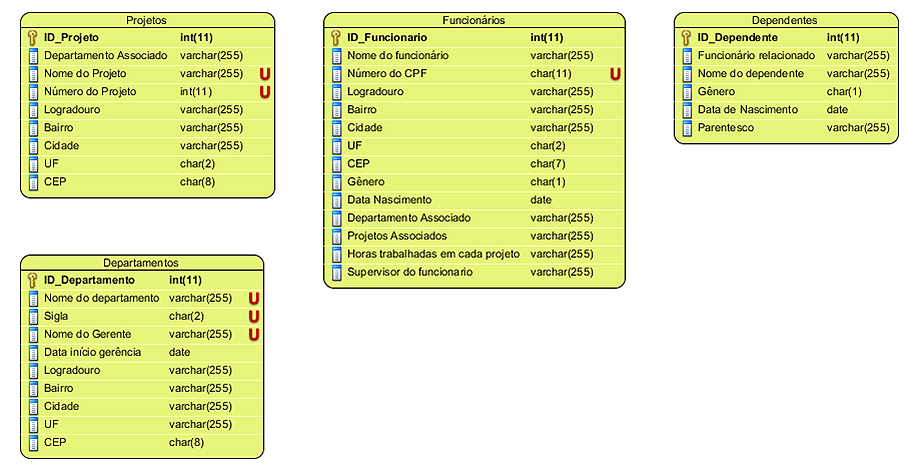Click the column icon beside Supervisor do funcionario
The image size is (907, 466).
click(x=335, y=272)
